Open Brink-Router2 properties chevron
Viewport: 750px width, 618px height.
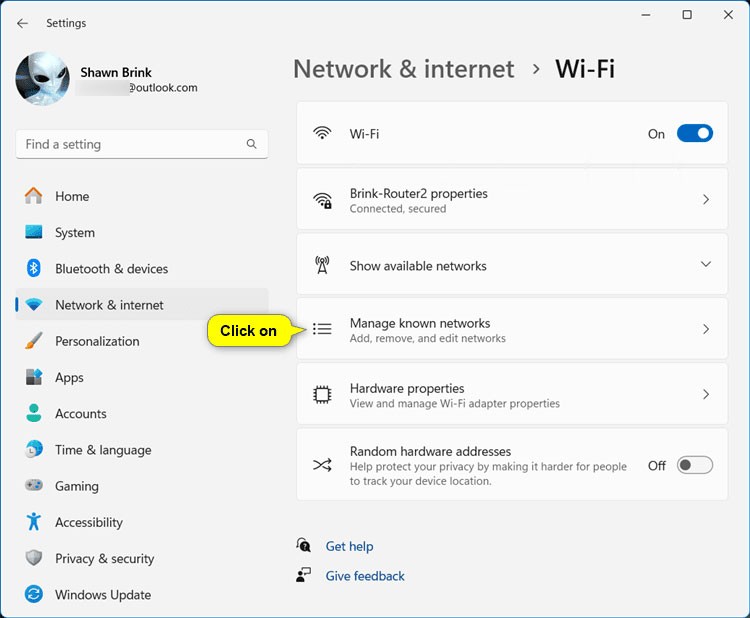706,200
